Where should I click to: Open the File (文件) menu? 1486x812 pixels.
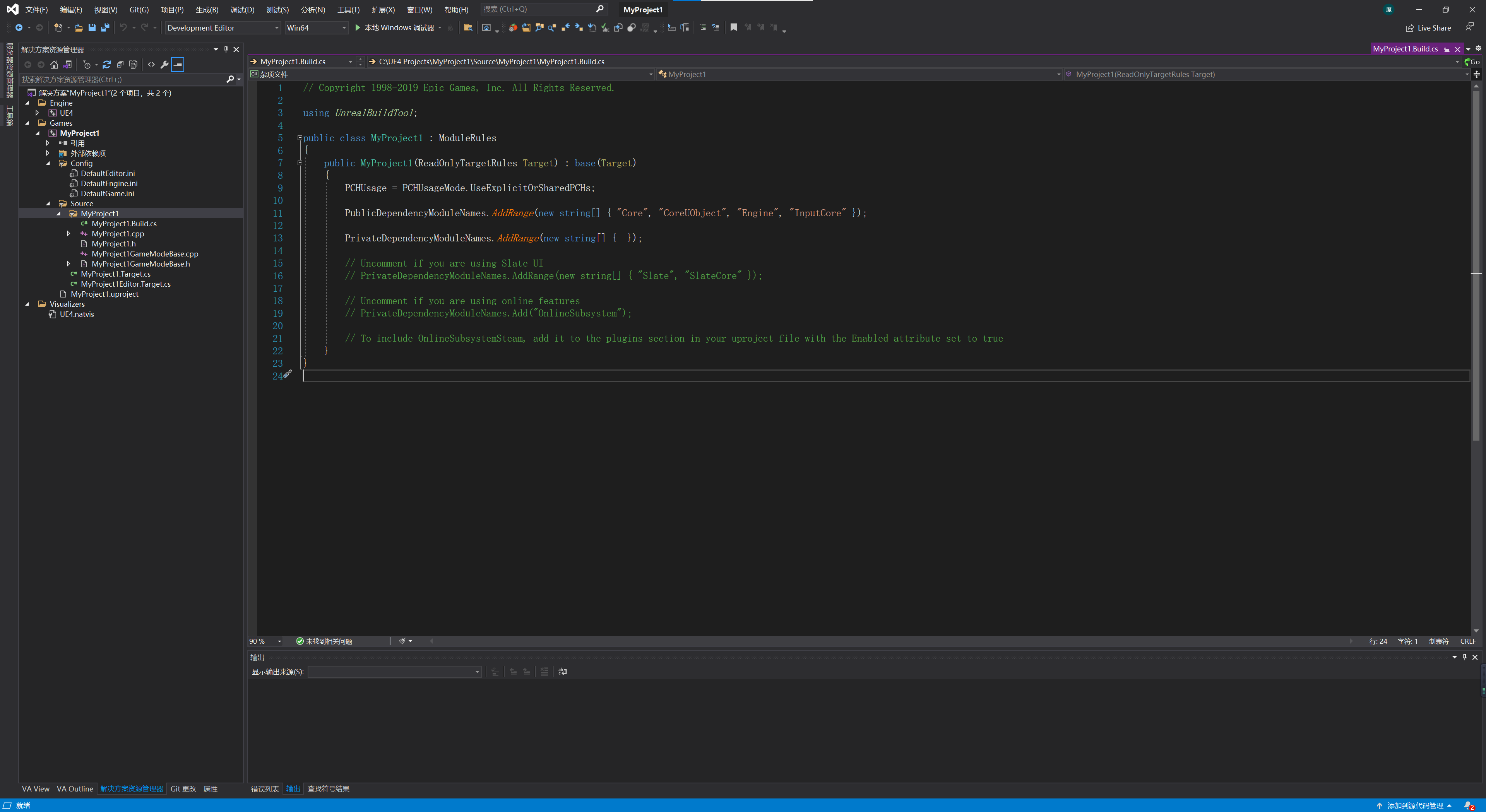pyautogui.click(x=36, y=10)
